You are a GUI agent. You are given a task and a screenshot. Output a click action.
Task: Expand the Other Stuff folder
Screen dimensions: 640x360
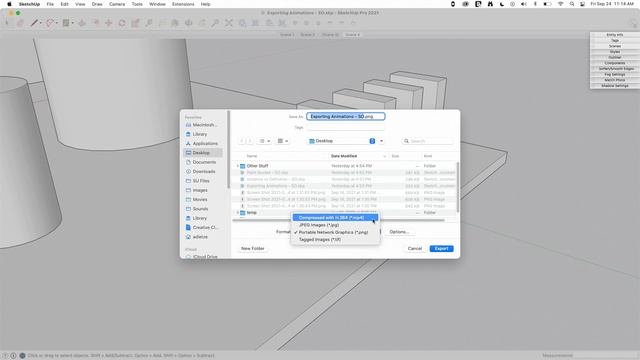coord(238,166)
